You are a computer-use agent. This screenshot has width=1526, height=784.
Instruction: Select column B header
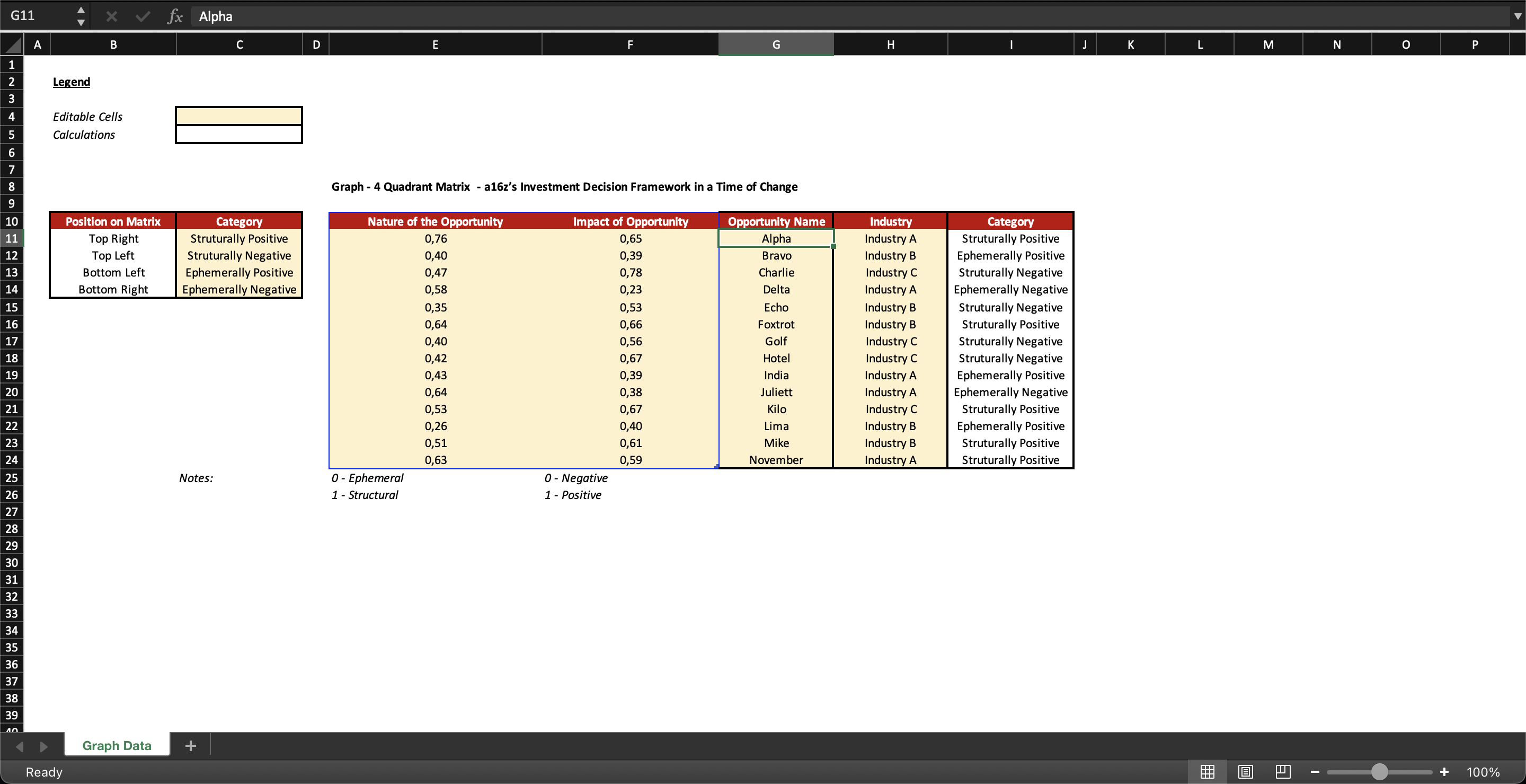[x=113, y=44]
